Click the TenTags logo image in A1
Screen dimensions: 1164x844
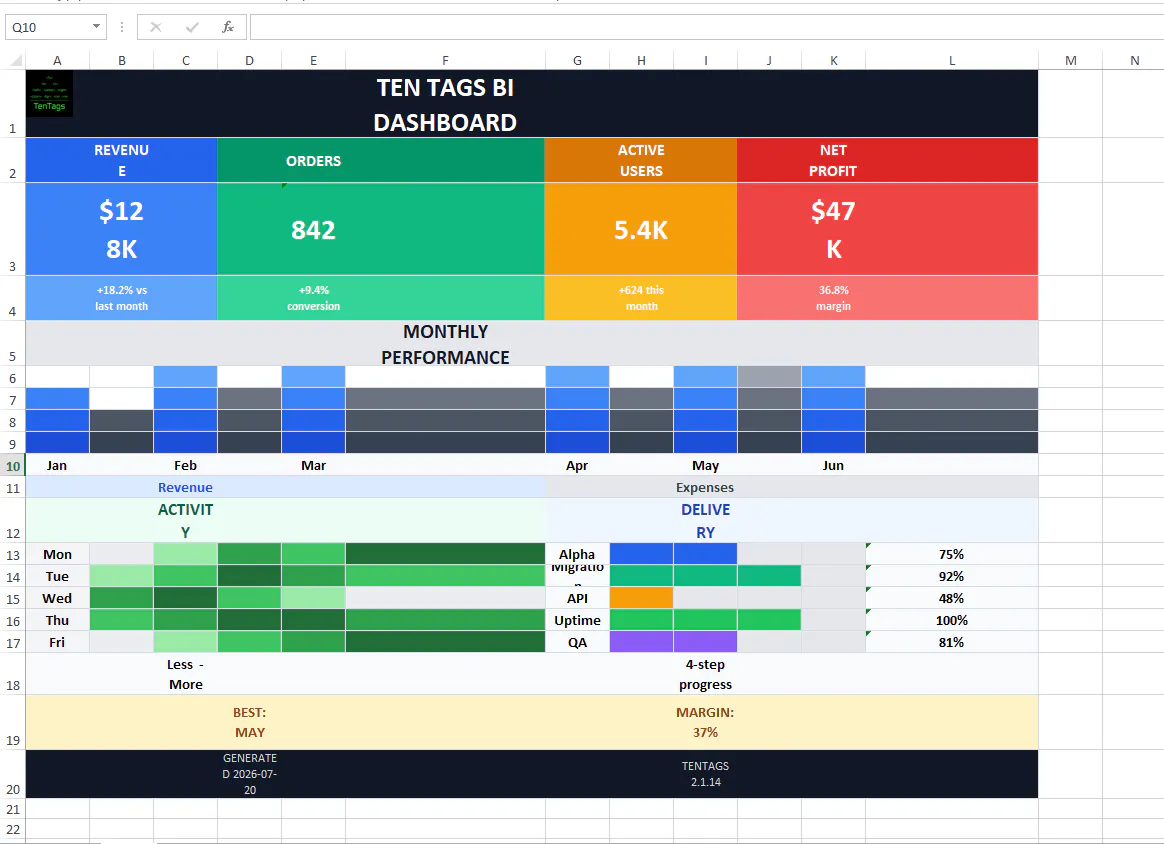pyautogui.click(x=49, y=94)
